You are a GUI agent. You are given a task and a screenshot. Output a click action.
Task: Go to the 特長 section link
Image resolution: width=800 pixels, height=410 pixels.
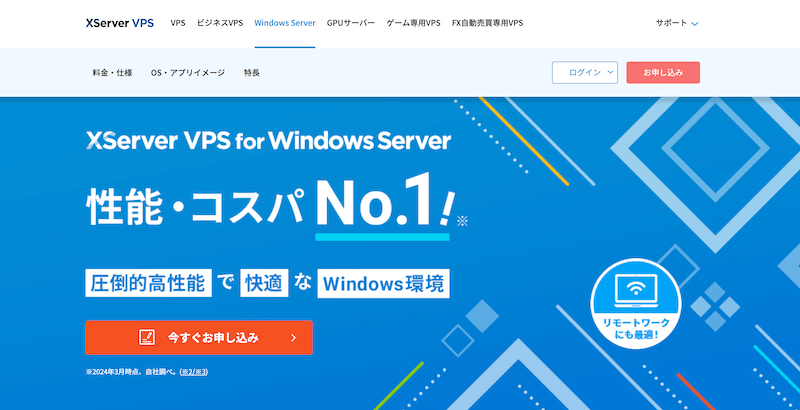252,72
